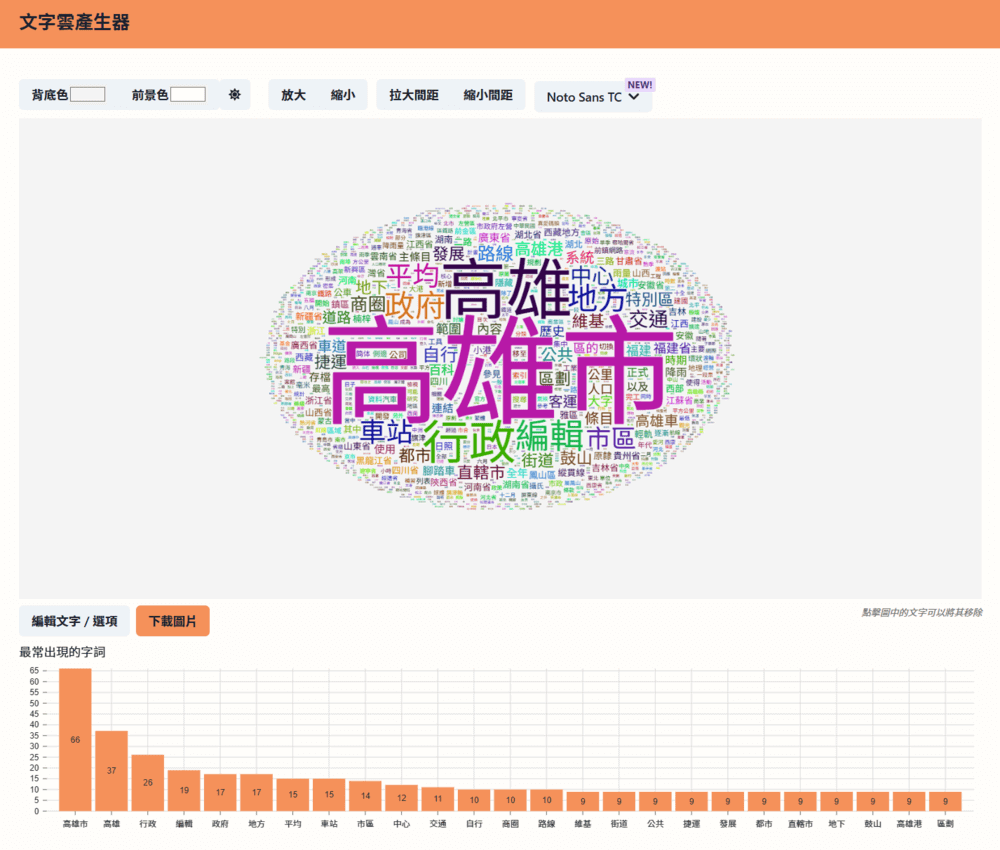Click 縮小間距 to reduce word spacing
This screenshot has width=1000, height=850.
[x=488, y=95]
